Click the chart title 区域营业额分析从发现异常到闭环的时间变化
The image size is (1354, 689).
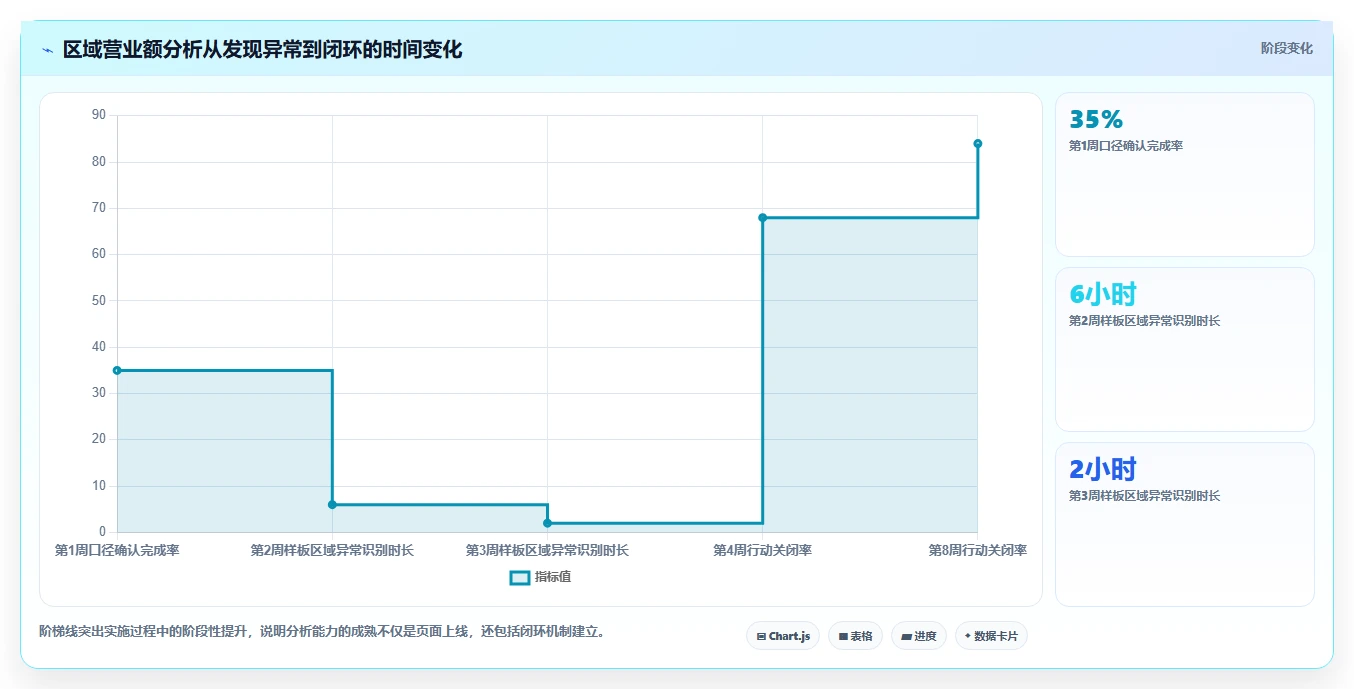262,49
